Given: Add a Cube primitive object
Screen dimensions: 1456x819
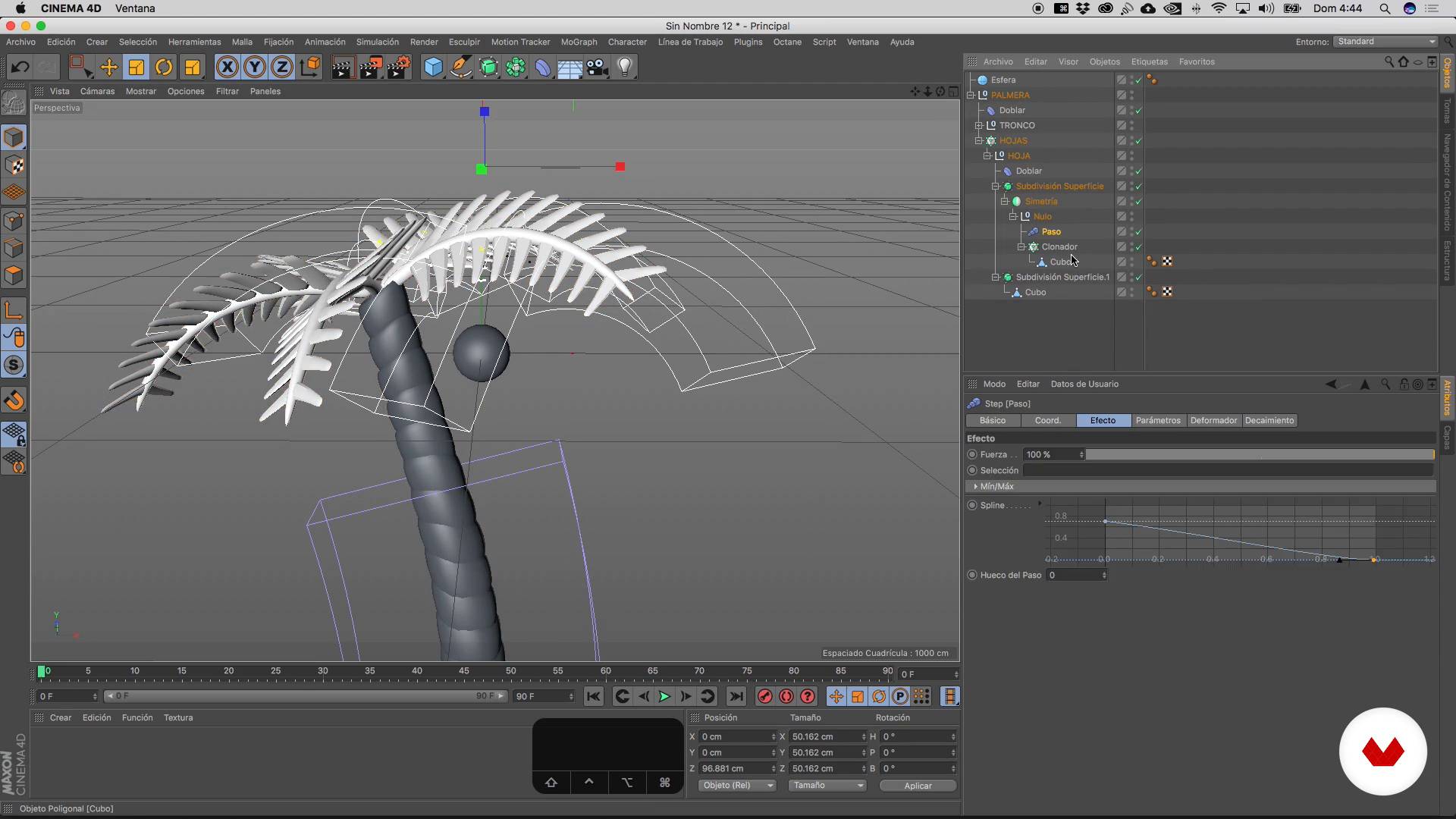Looking at the screenshot, I should [433, 67].
